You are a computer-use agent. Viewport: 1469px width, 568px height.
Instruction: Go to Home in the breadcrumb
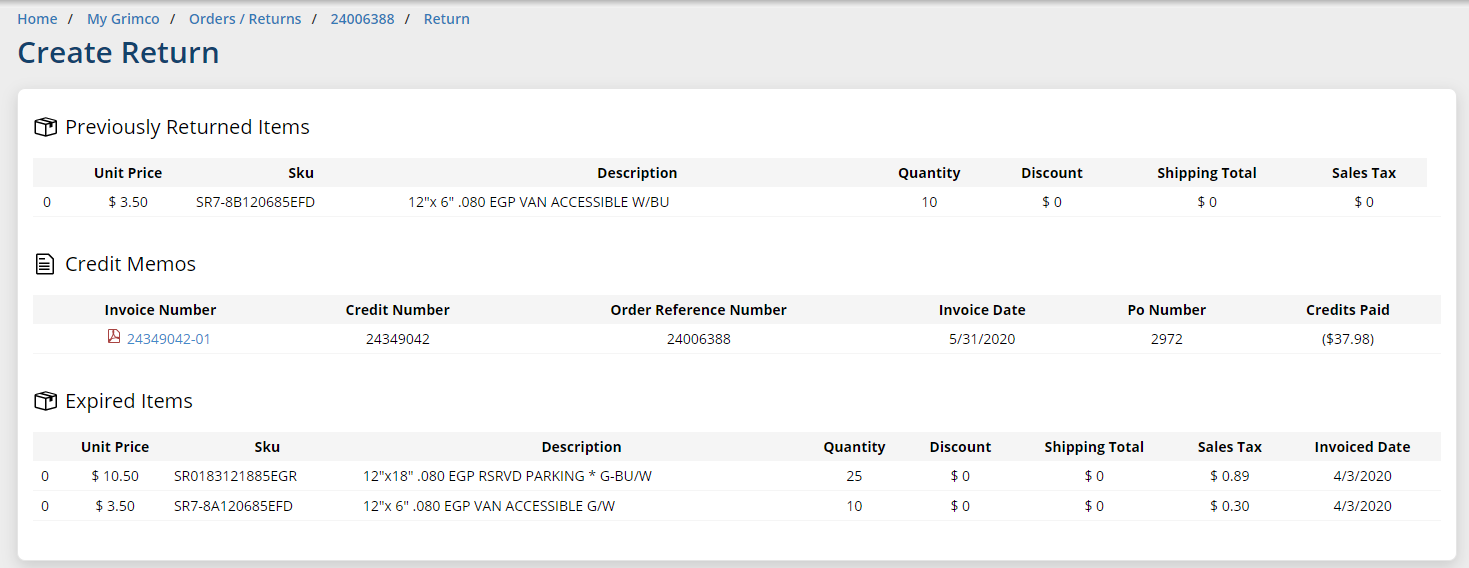tap(37, 19)
